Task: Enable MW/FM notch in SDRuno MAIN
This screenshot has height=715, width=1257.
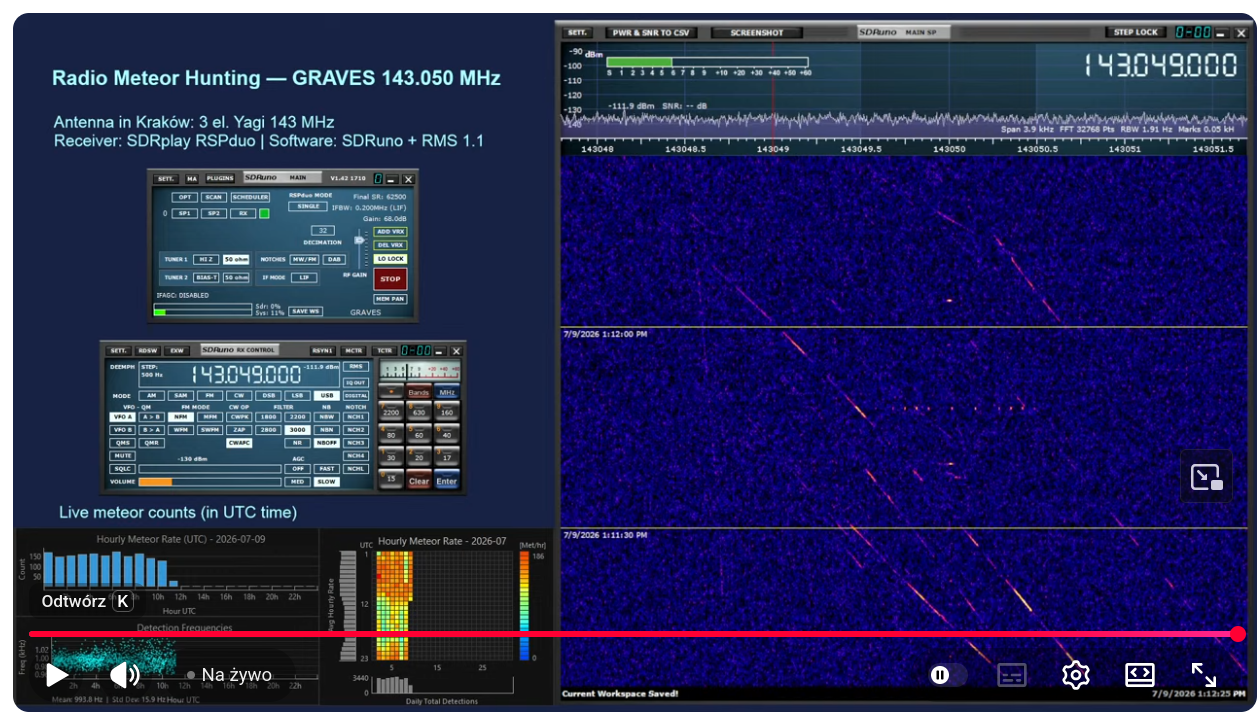Action: coord(304,259)
